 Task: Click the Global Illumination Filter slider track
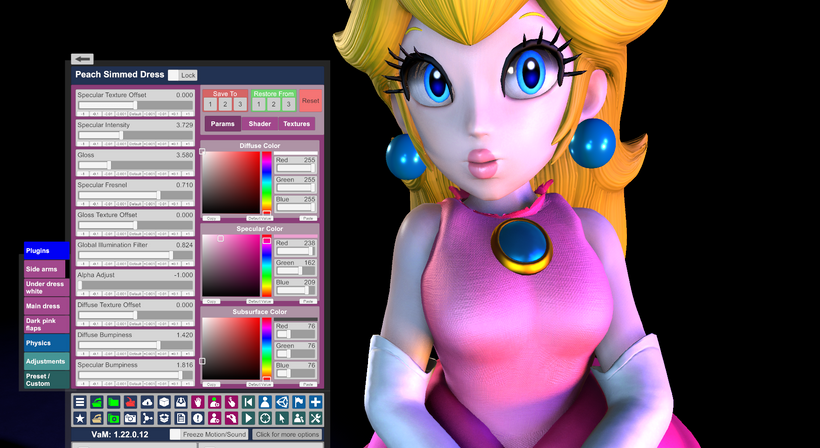coord(135,256)
